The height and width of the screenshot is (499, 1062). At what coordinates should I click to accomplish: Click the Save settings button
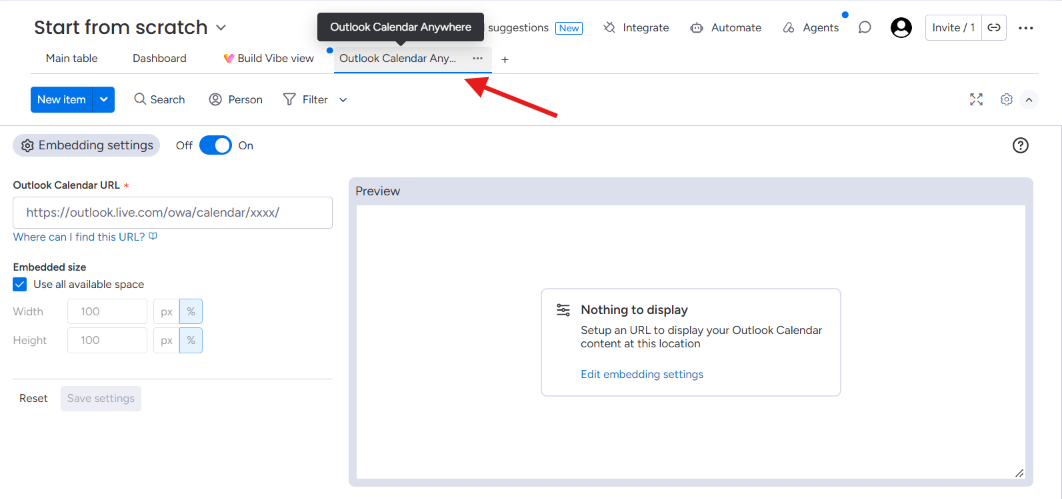coord(101,398)
